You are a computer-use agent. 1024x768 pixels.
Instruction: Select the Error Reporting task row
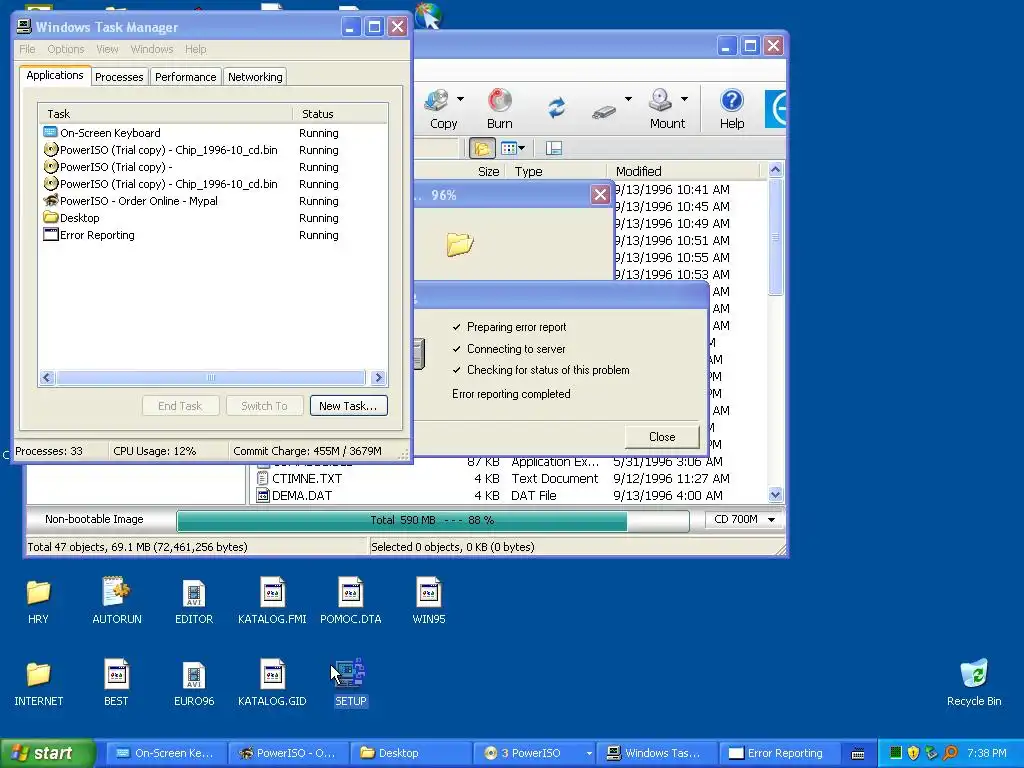click(212, 235)
